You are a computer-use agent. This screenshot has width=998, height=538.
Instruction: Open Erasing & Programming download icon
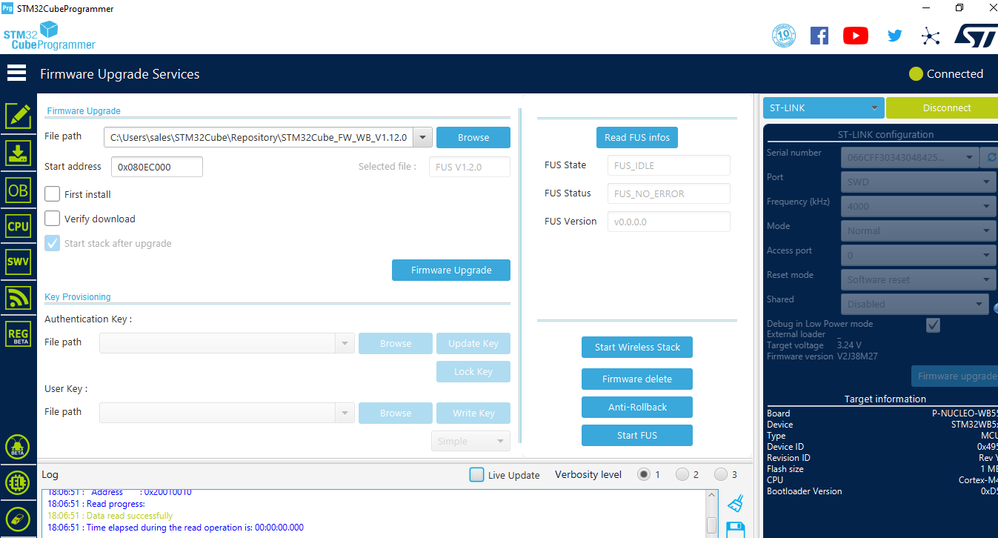18,153
